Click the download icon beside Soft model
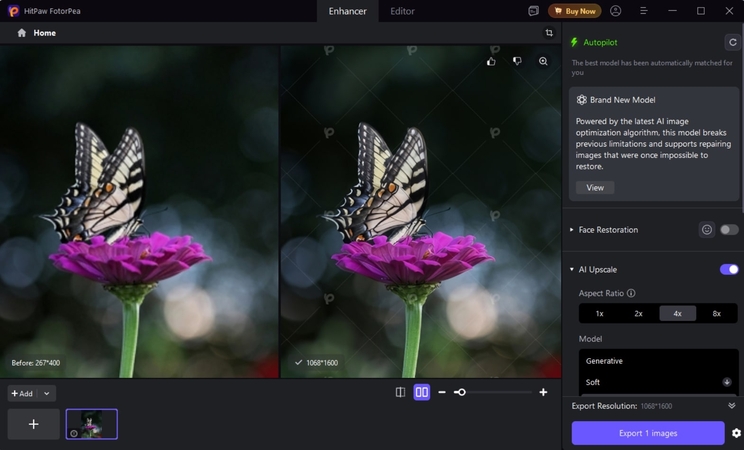The height and width of the screenshot is (450, 744). tap(726, 382)
